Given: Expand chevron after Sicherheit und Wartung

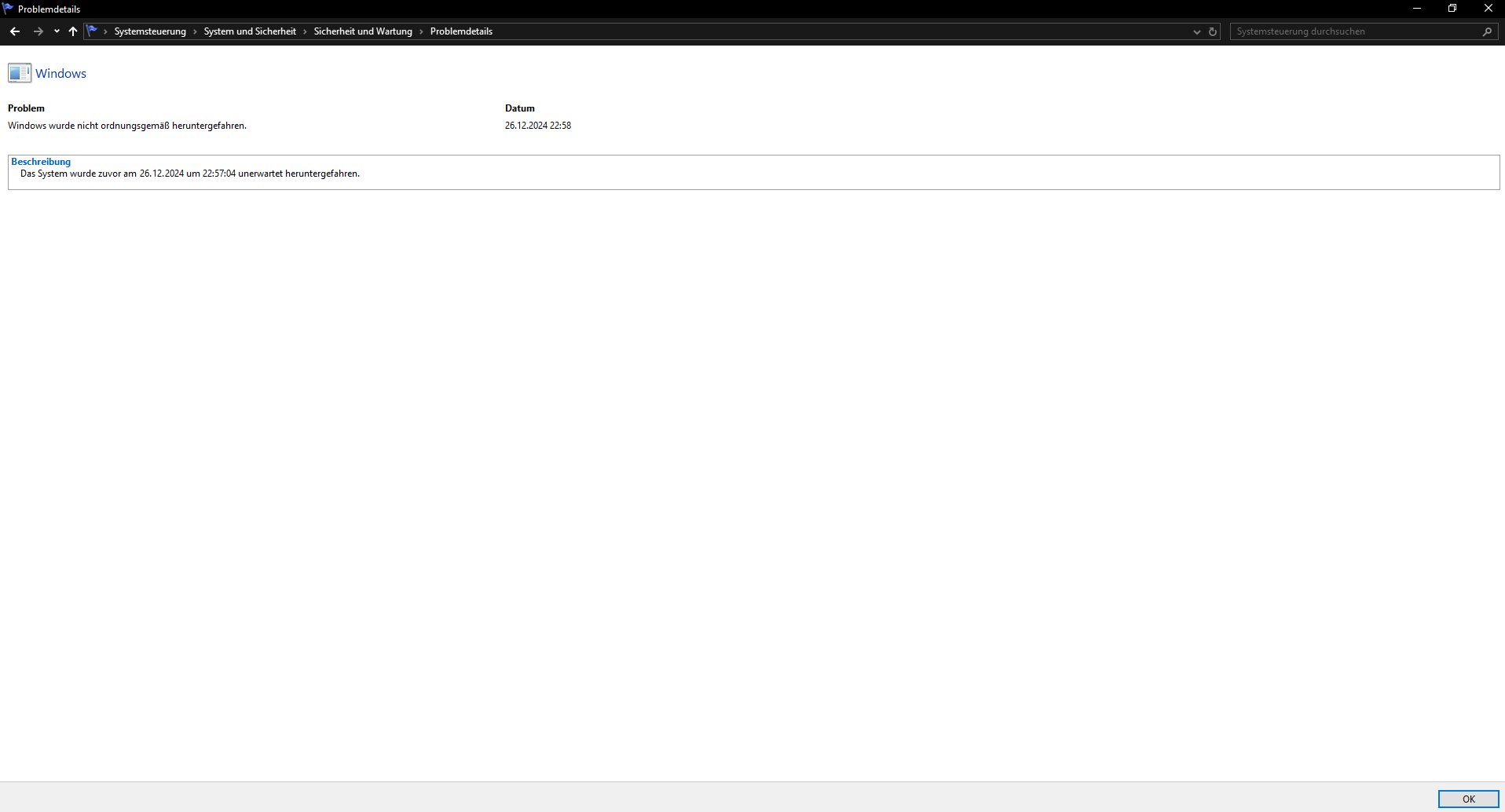Looking at the screenshot, I should [x=421, y=31].
